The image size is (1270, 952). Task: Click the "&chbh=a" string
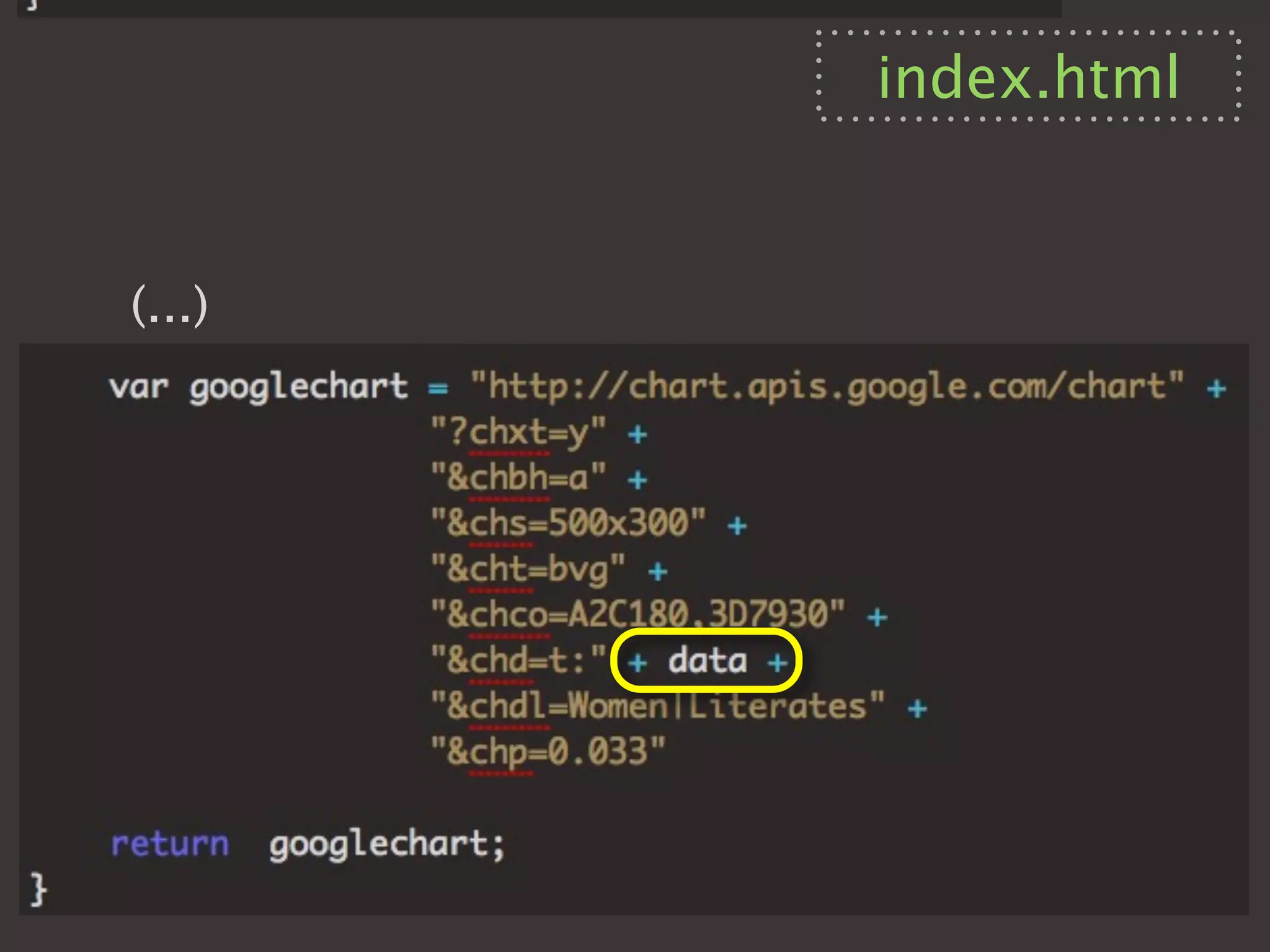click(x=518, y=478)
